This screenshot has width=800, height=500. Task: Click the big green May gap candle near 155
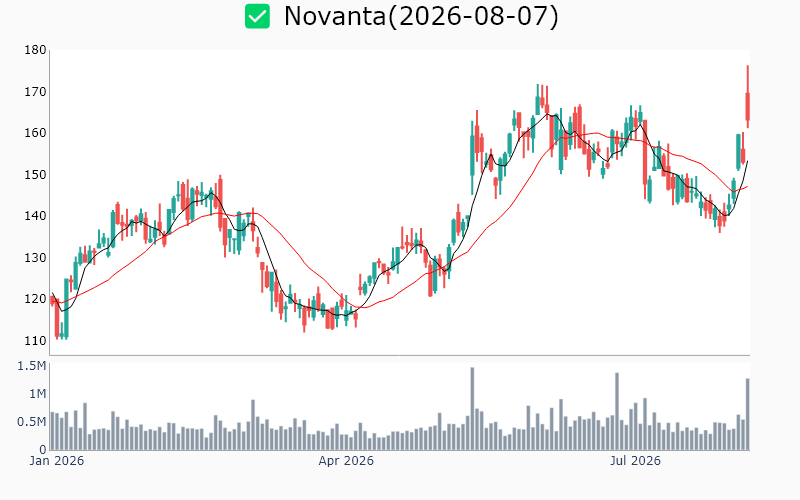[472, 155]
